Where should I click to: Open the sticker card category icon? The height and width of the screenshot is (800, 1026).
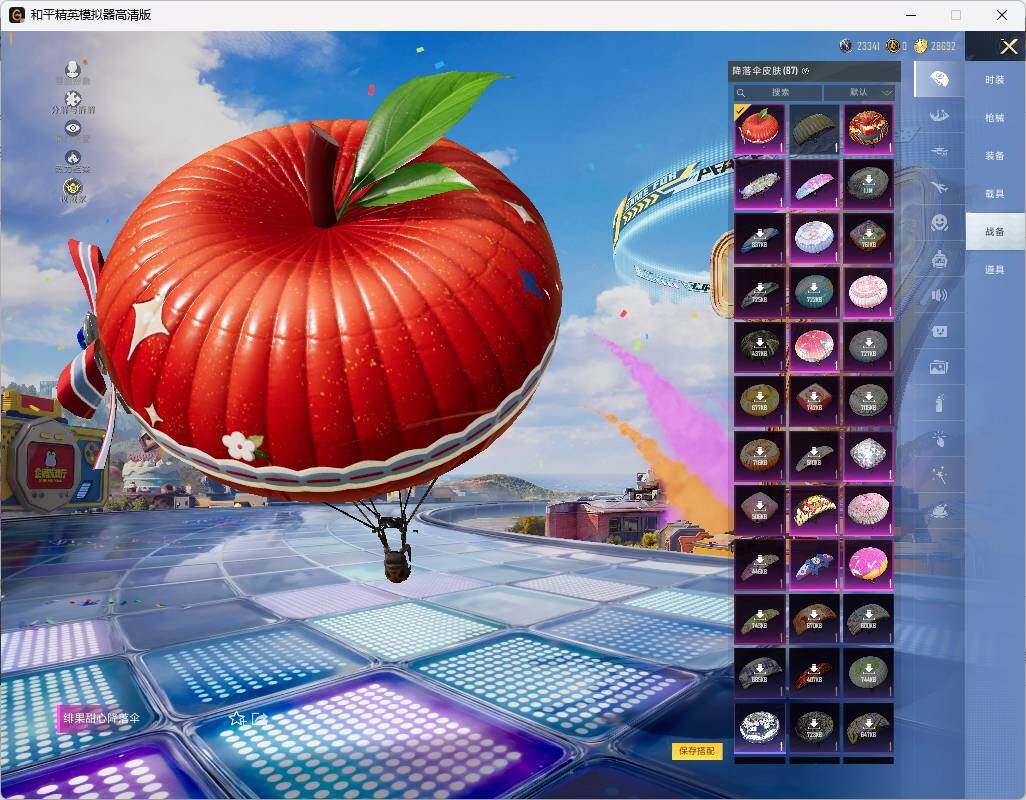coord(939,331)
